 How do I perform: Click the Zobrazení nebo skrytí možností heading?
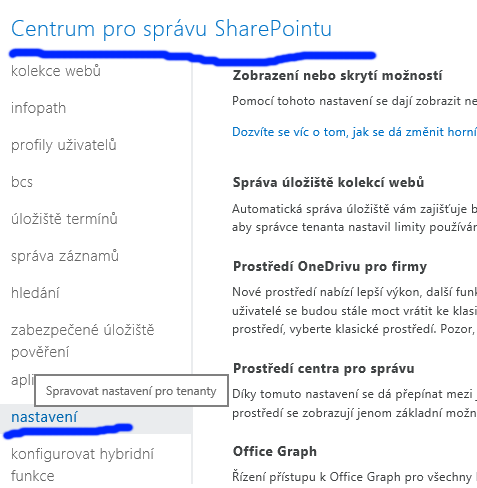[x=337, y=76]
